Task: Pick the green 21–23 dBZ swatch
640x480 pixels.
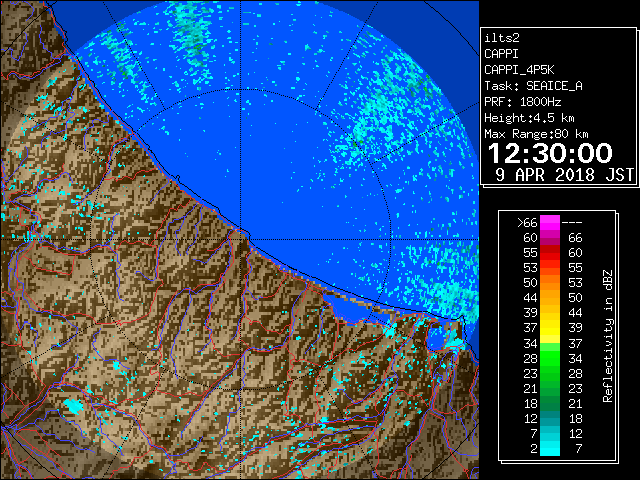Action: (x=550, y=389)
